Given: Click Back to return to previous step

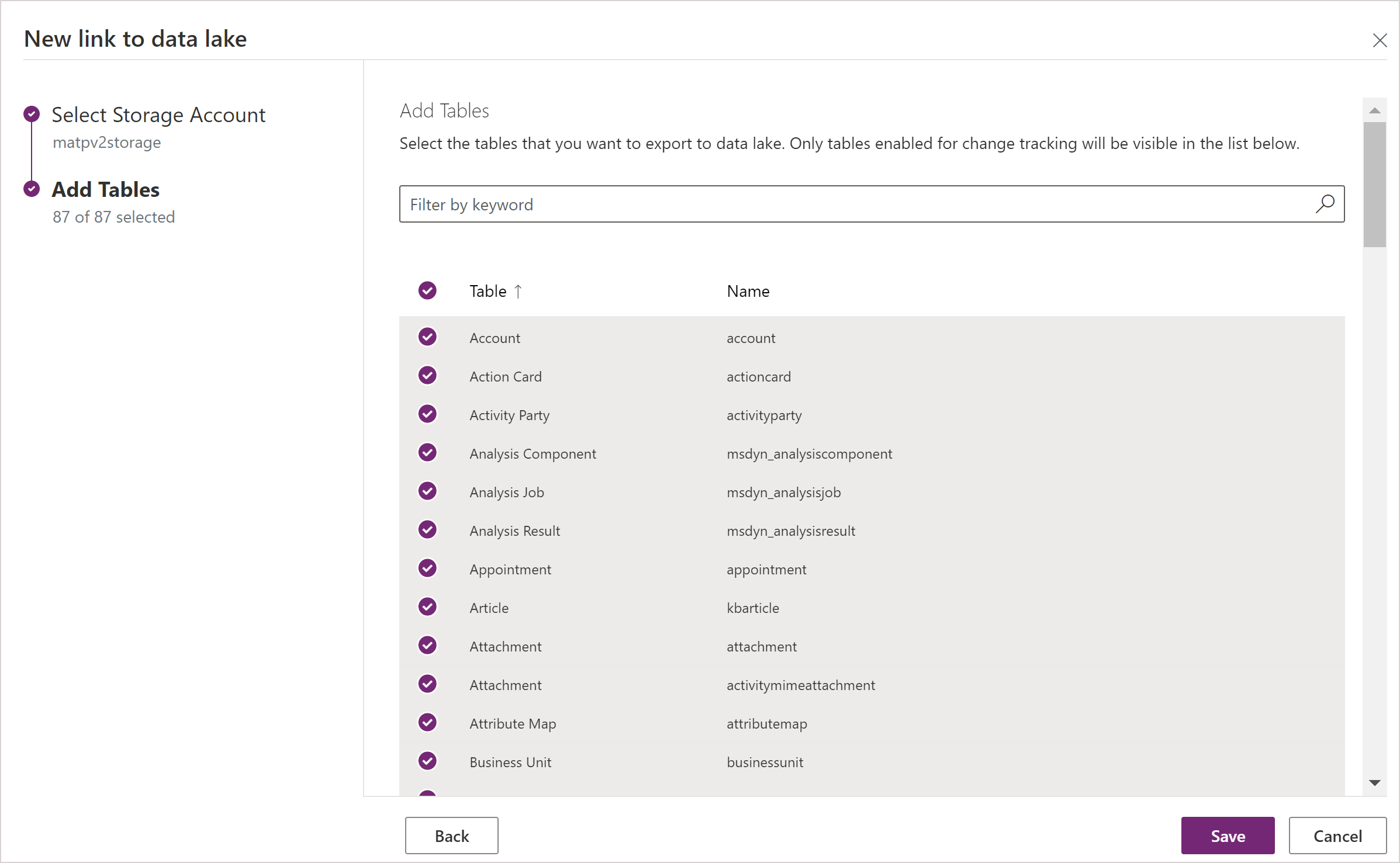Looking at the screenshot, I should (x=452, y=835).
